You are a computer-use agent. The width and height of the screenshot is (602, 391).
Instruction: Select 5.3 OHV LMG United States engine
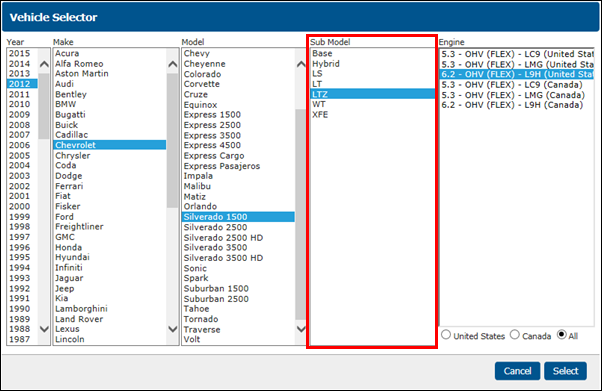tap(517, 64)
